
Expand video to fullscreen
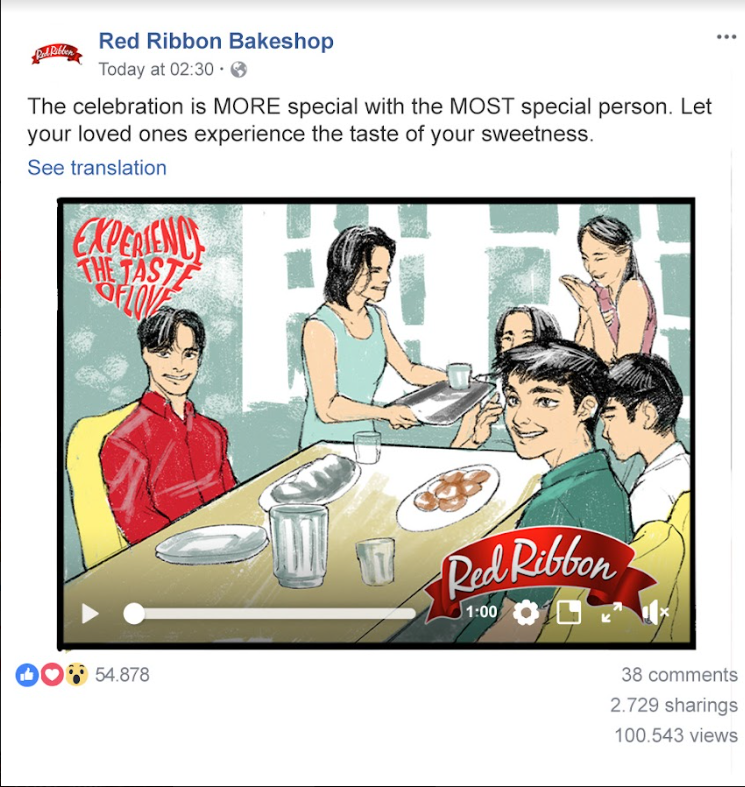(612, 612)
